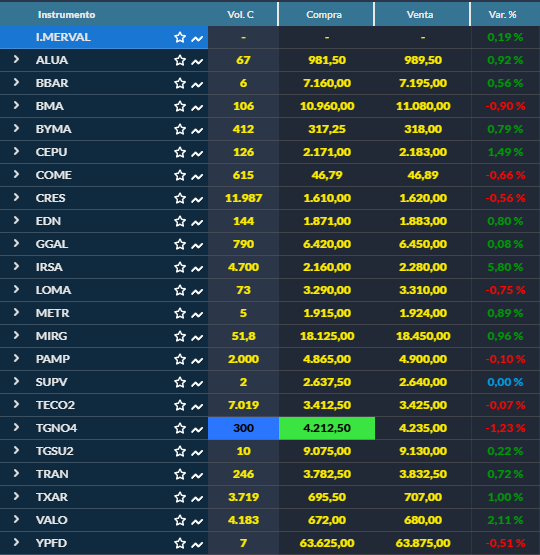Favorite ALUA with its star icon

point(180,61)
